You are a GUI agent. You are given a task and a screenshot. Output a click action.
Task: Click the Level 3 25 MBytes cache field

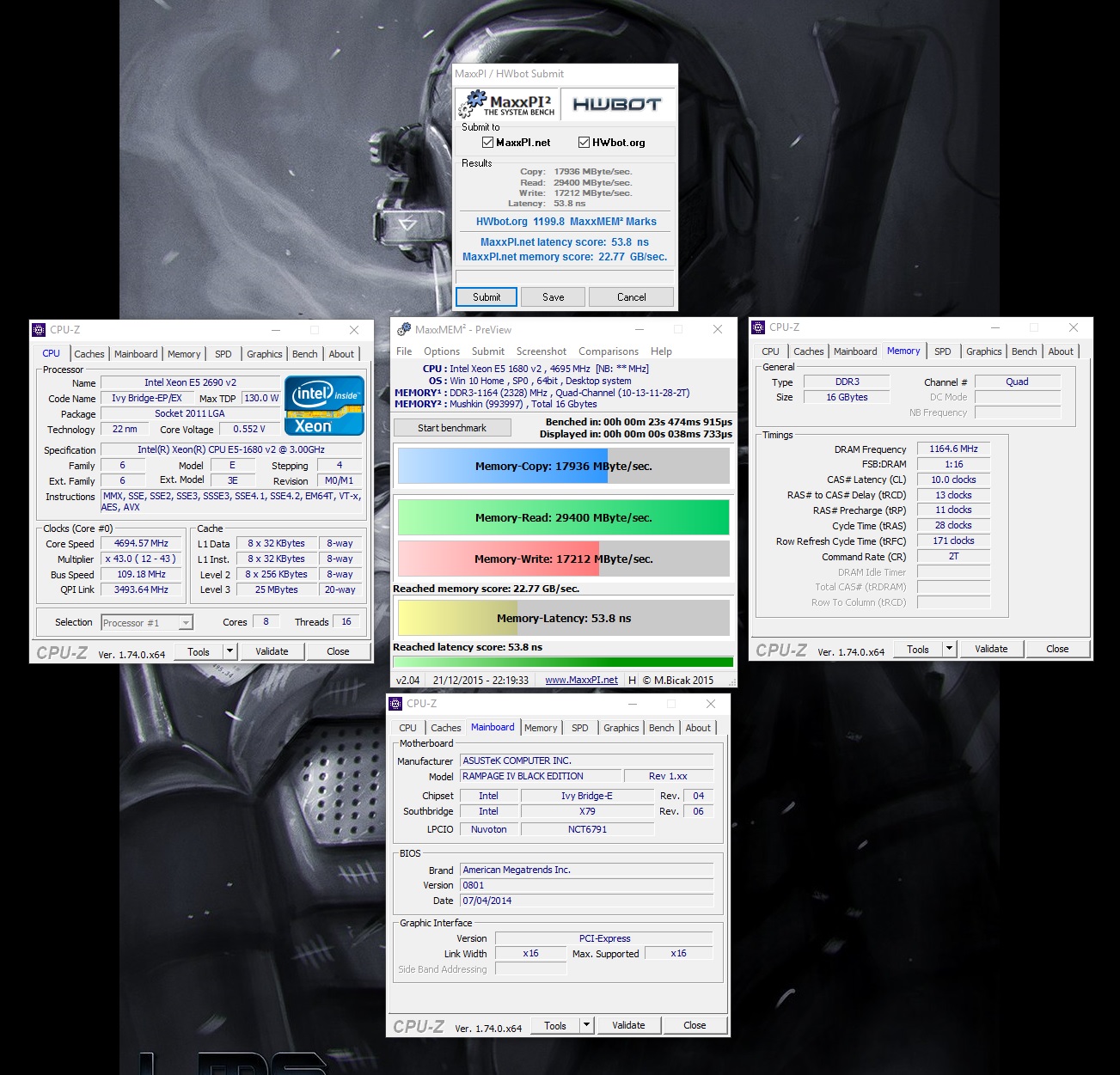click(276, 589)
